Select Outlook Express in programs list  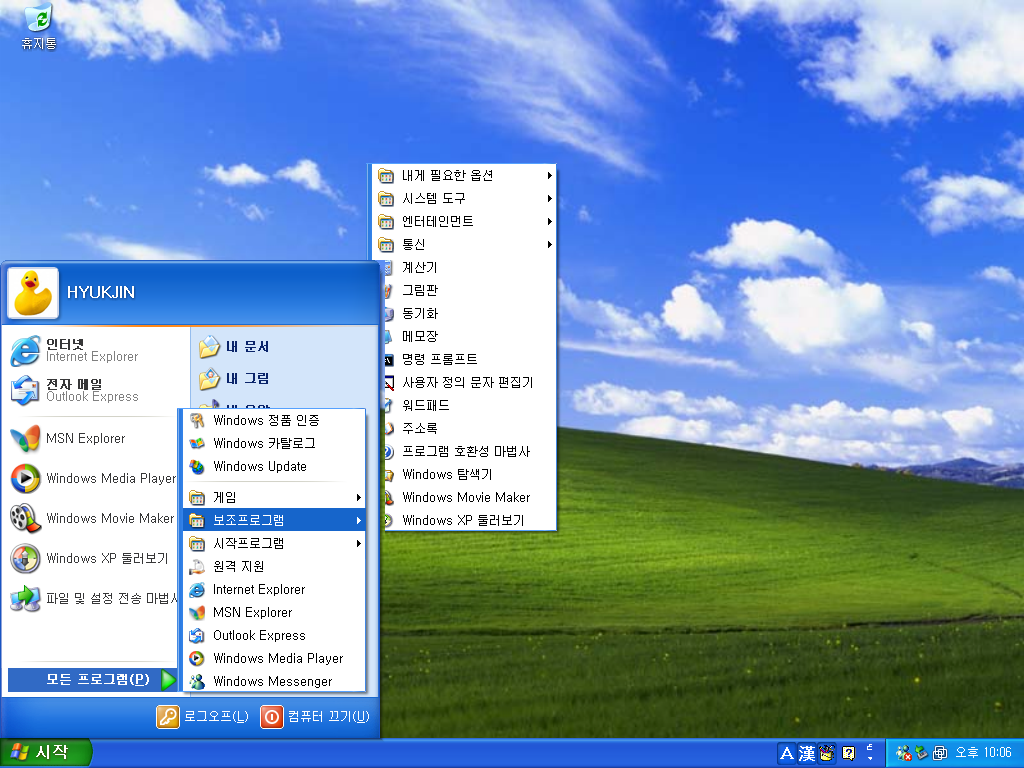(274, 635)
